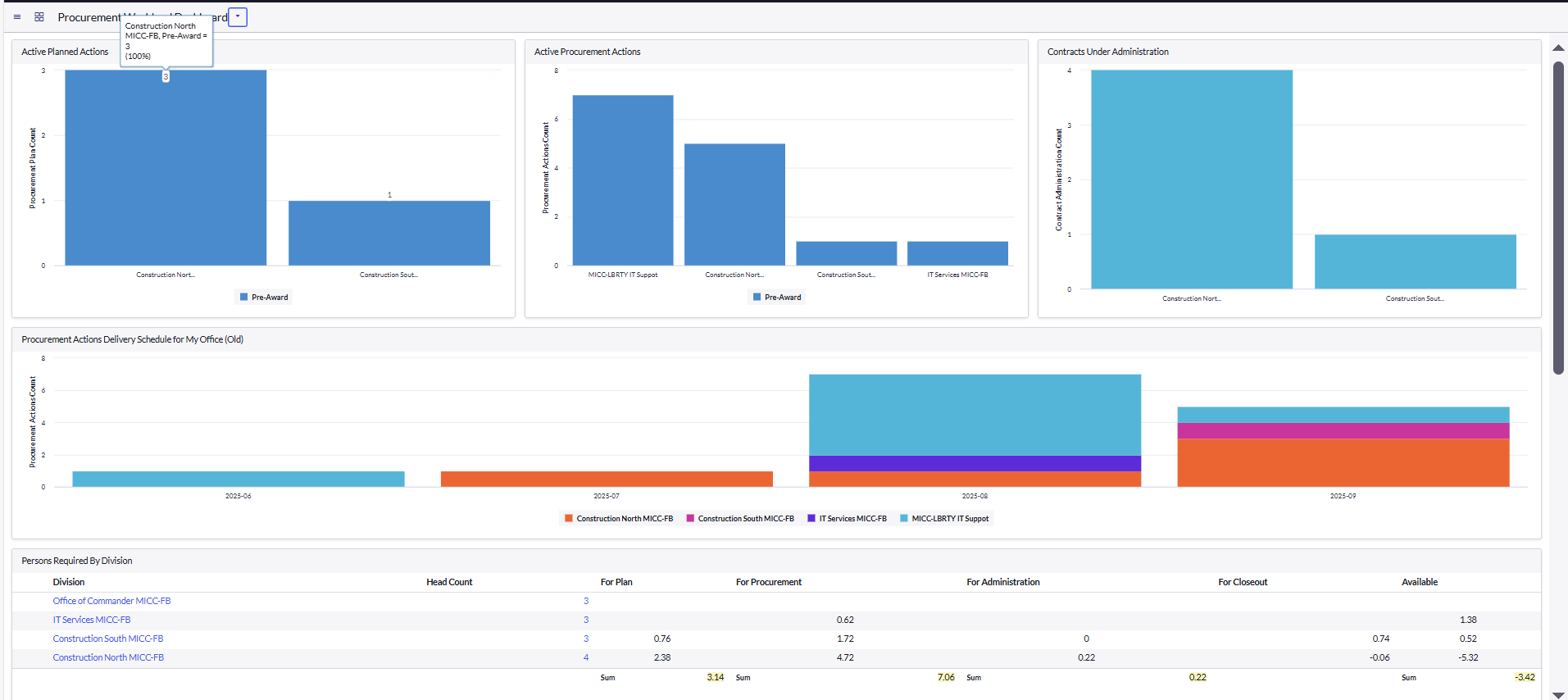Toggle Pre-Award legend in Active Procurement Actions
1568x700 pixels.
point(776,298)
